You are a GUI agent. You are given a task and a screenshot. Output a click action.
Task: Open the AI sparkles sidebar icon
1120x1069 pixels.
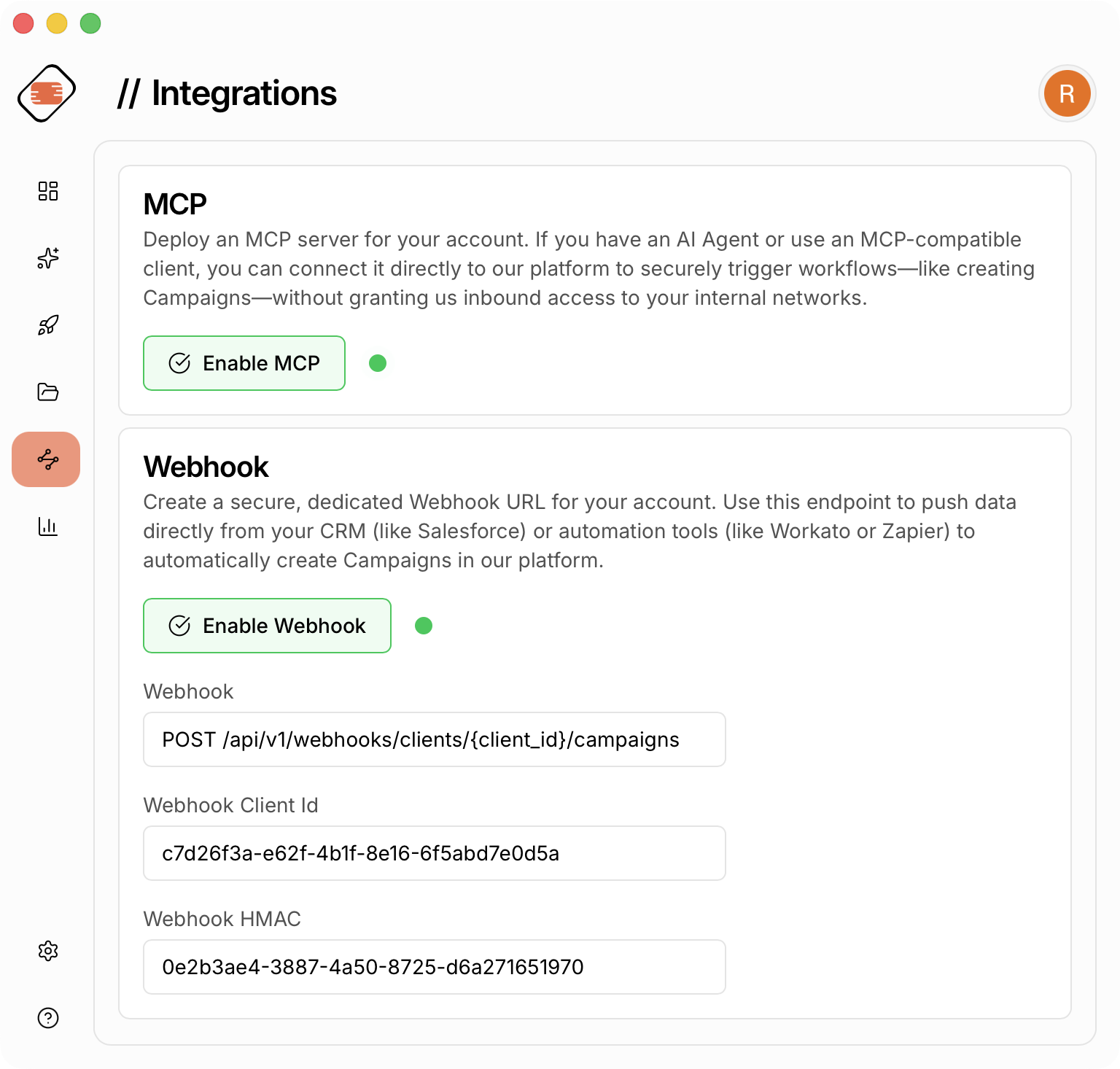48,258
